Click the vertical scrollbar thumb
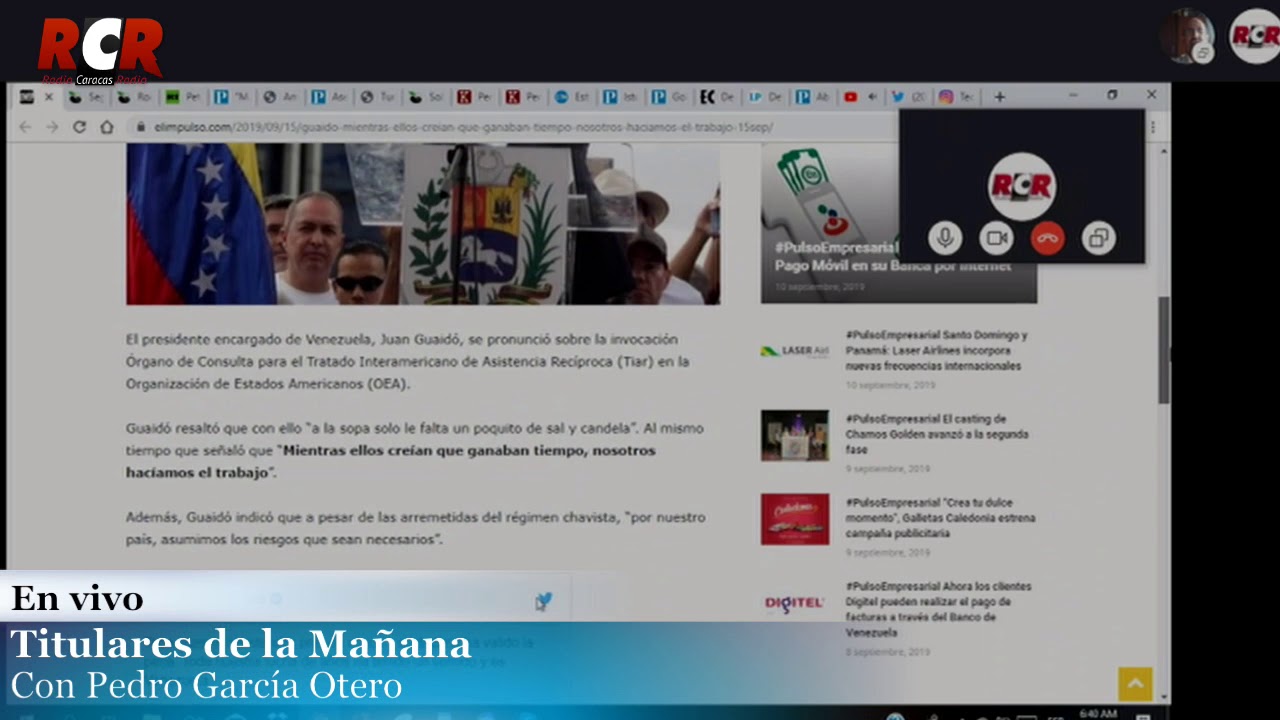 [1164, 350]
